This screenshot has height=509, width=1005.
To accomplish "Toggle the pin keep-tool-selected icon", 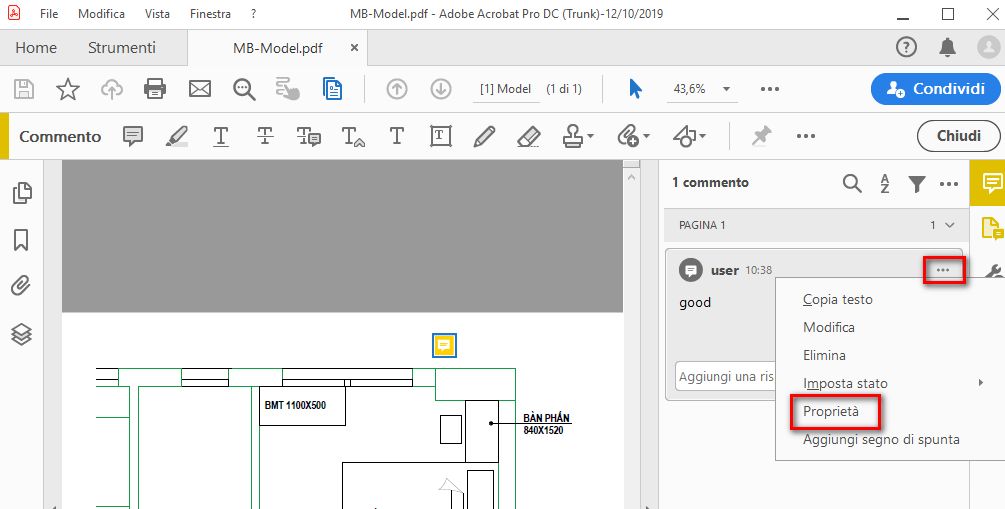I will pyautogui.click(x=761, y=135).
